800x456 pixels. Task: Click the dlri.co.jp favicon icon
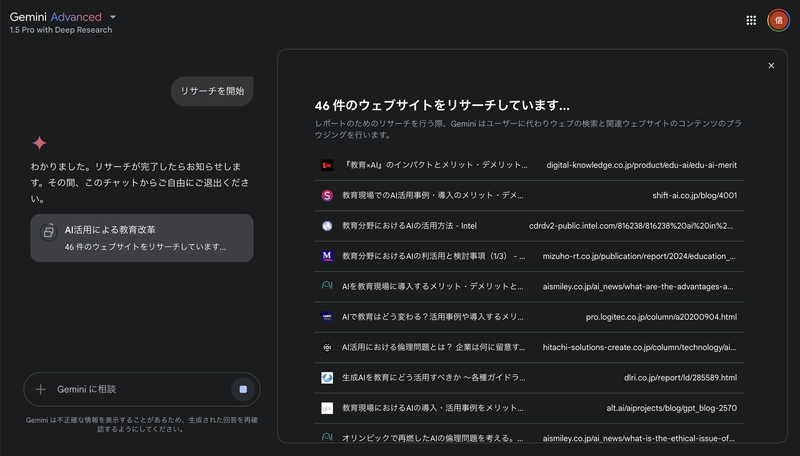[327, 378]
